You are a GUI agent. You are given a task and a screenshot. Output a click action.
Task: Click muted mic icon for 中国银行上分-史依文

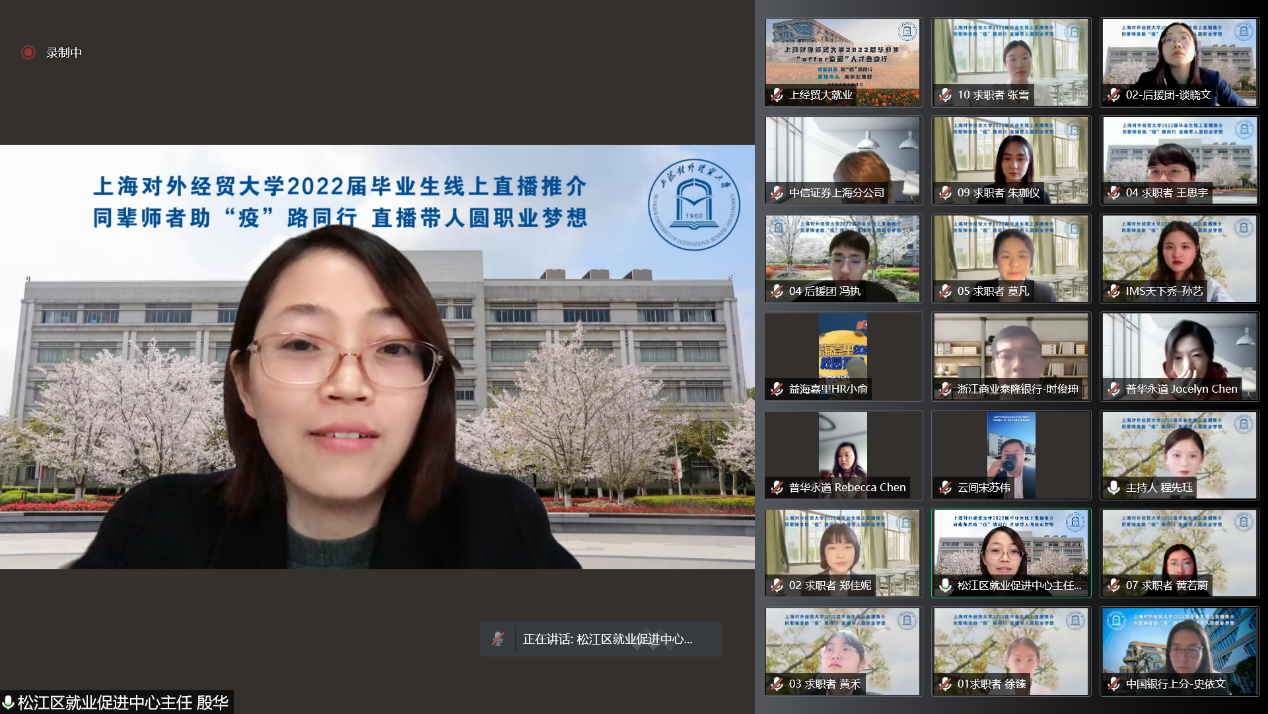1113,685
